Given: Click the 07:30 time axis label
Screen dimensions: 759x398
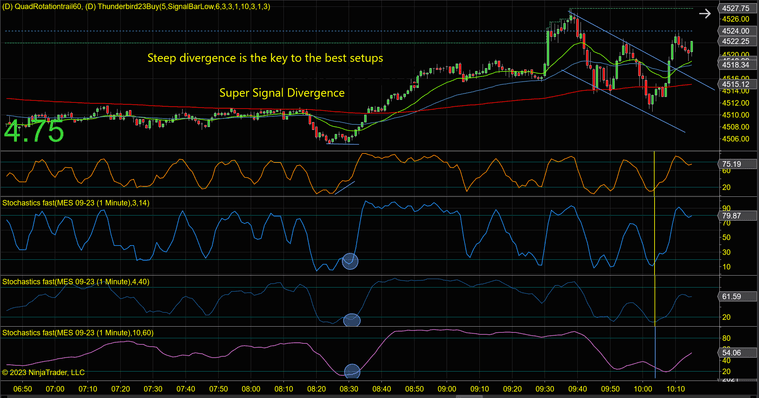Looking at the screenshot, I should pyautogui.click(x=153, y=389).
